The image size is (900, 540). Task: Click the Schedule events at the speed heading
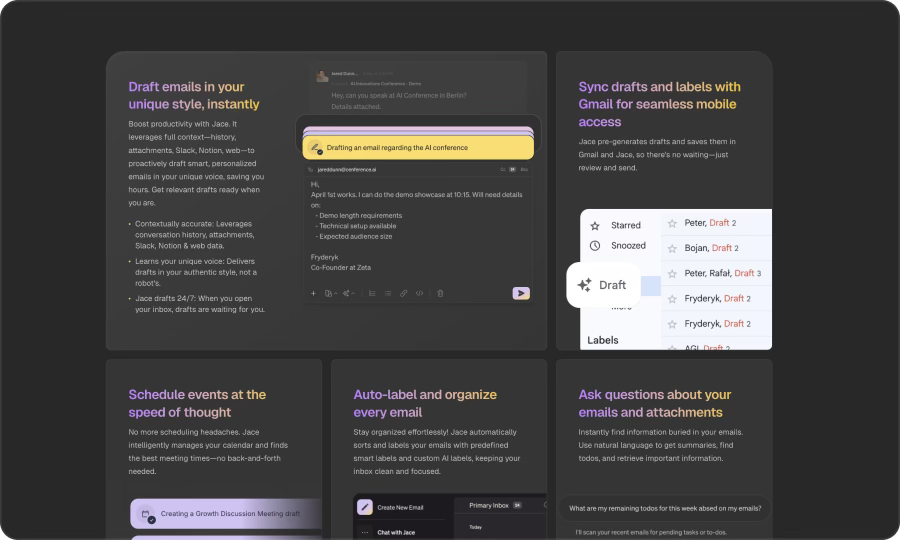197,403
